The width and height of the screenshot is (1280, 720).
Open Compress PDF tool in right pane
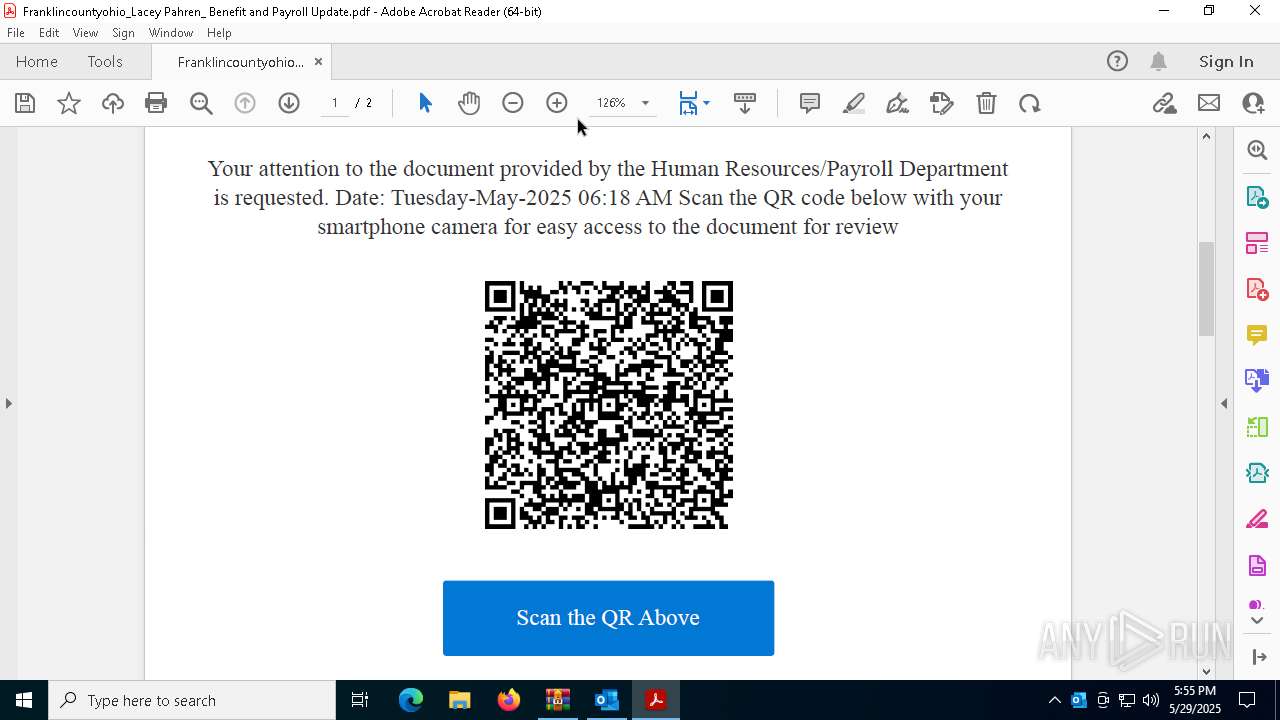pyautogui.click(x=1257, y=473)
